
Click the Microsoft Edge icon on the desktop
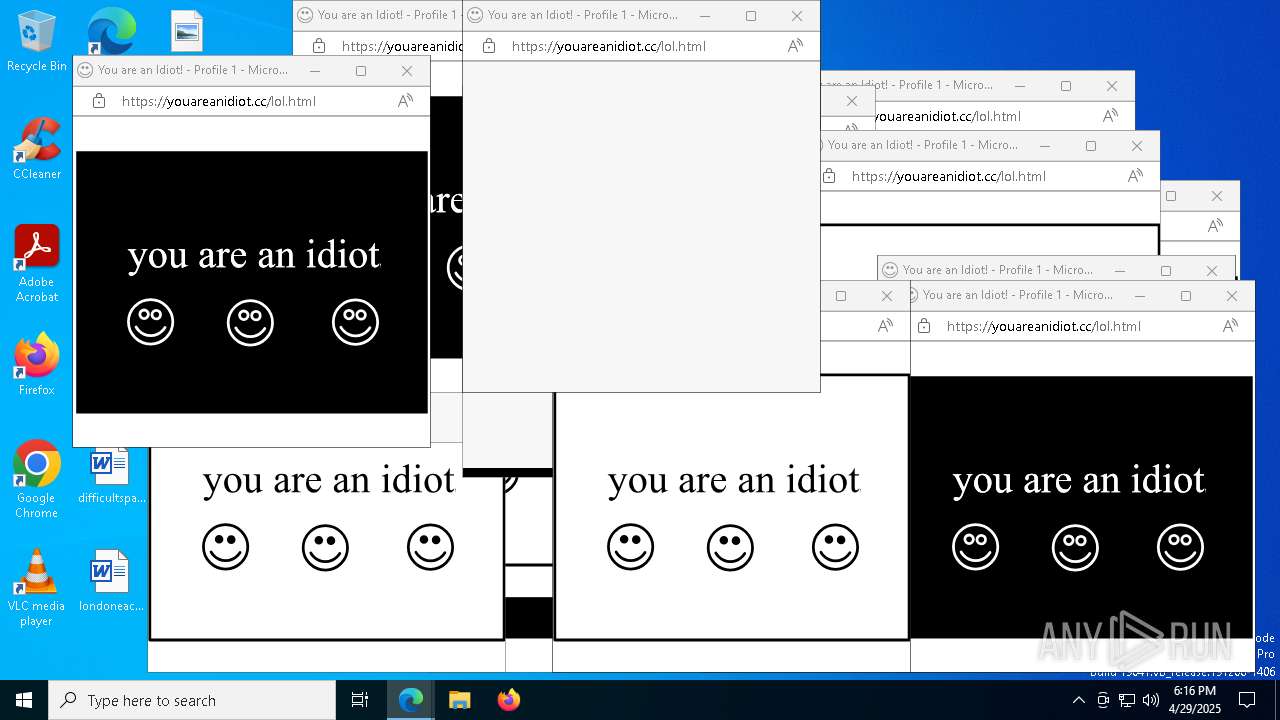point(111,32)
